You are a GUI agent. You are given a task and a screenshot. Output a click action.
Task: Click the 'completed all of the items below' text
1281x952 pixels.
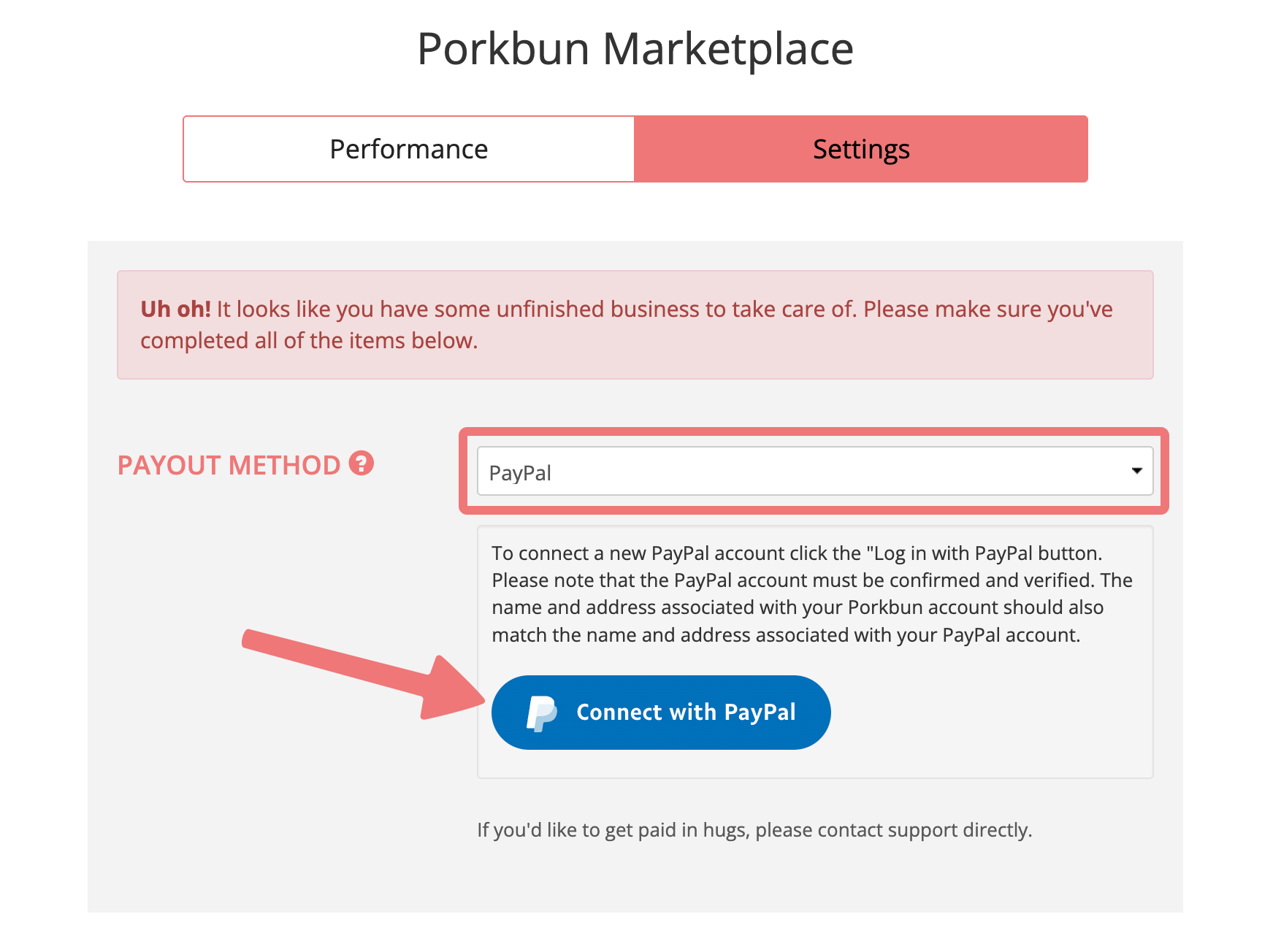click(309, 341)
